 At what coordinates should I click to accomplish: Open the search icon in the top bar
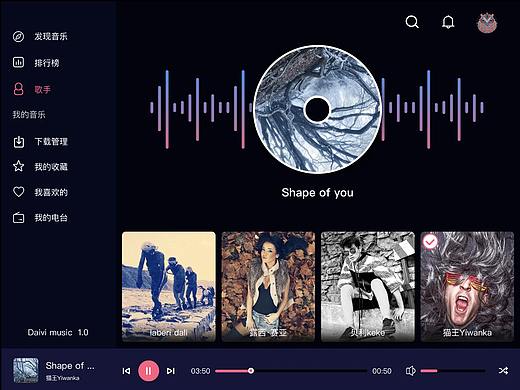click(x=412, y=22)
